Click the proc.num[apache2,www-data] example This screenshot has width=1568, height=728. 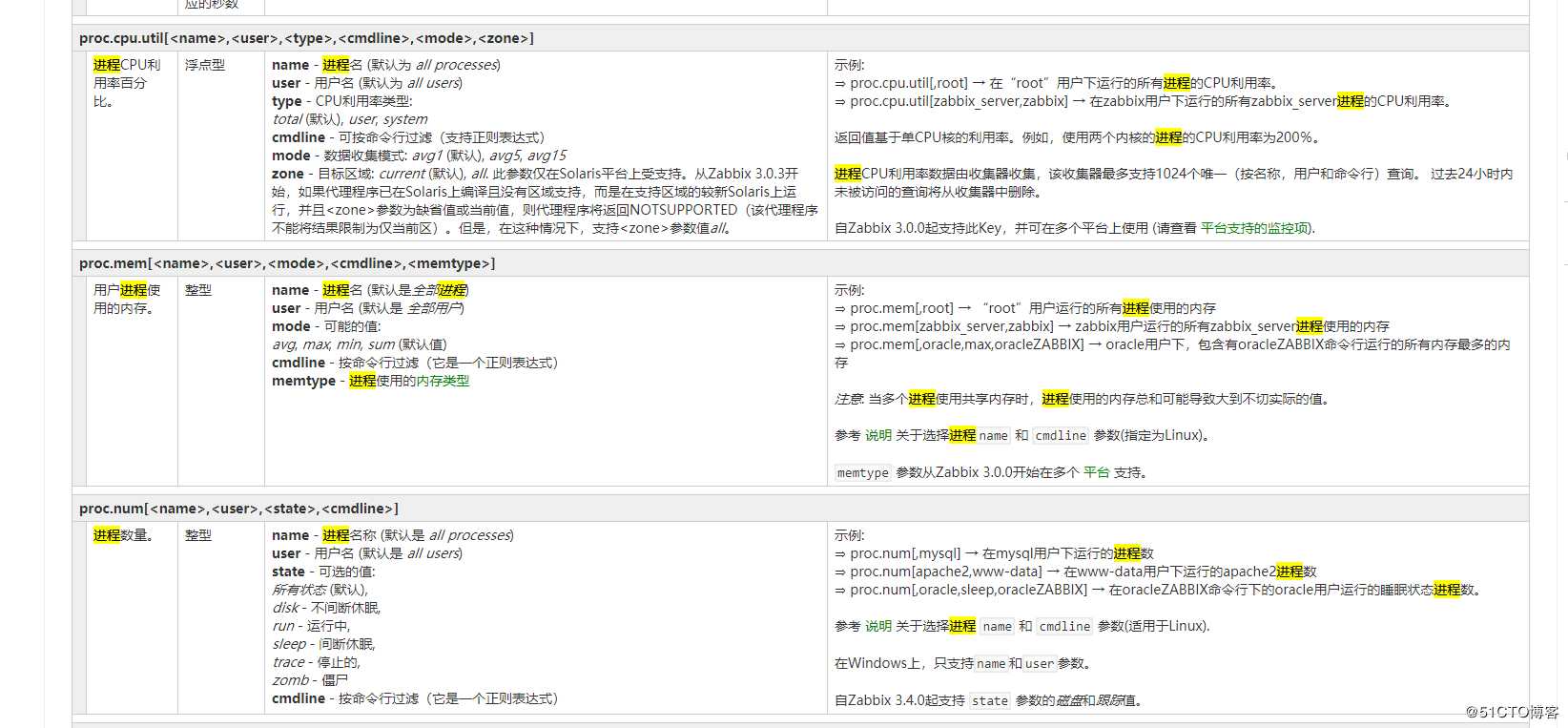tap(1076, 572)
